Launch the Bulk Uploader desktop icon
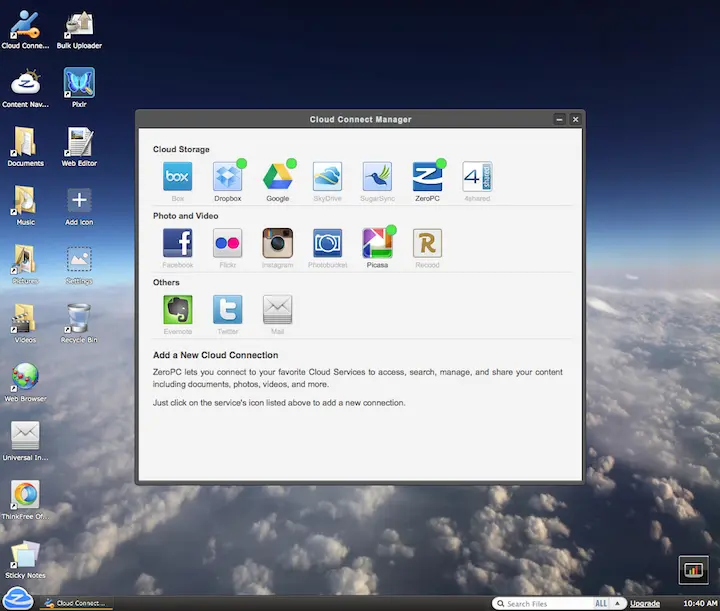The height and width of the screenshot is (611, 720). (79, 29)
